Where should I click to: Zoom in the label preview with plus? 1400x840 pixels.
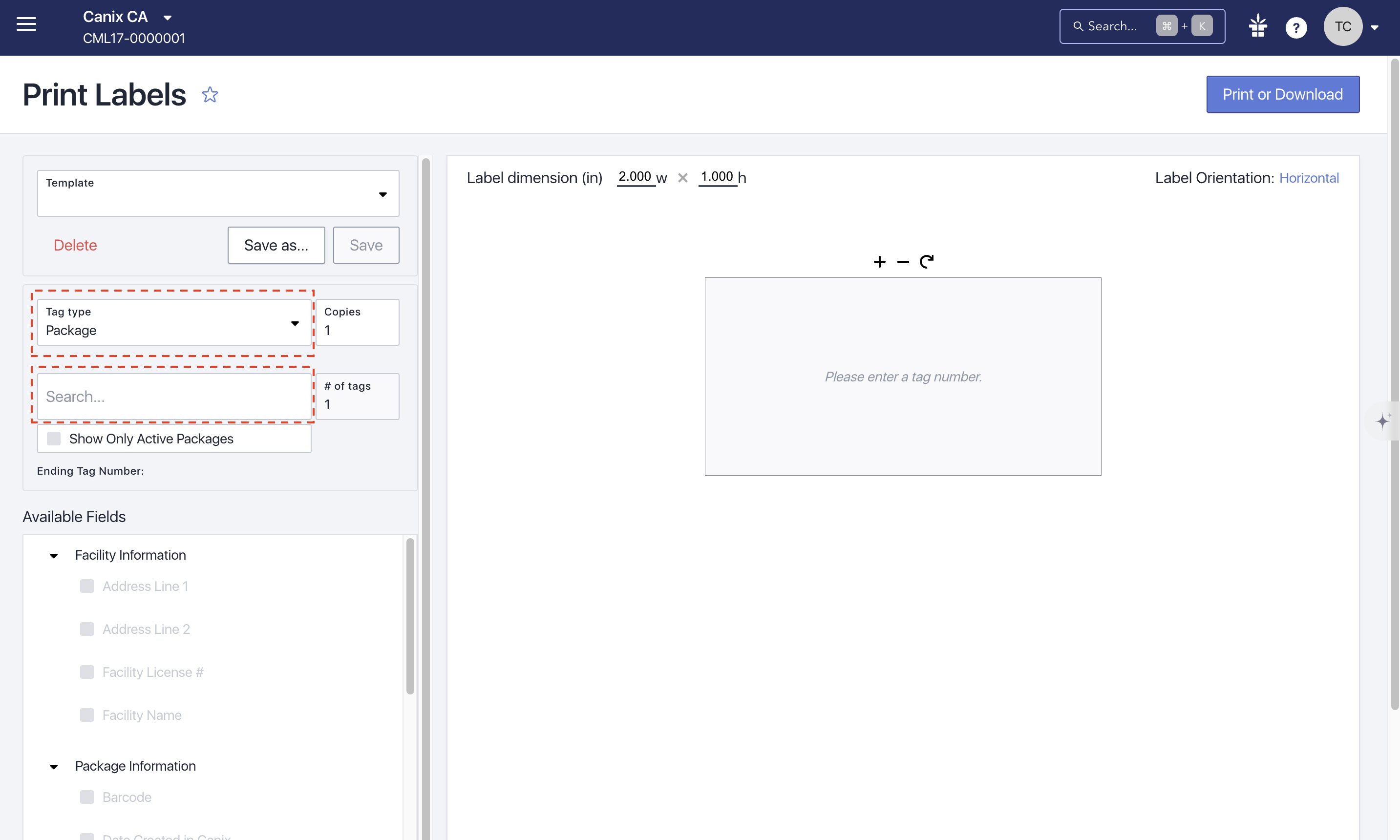(x=879, y=261)
